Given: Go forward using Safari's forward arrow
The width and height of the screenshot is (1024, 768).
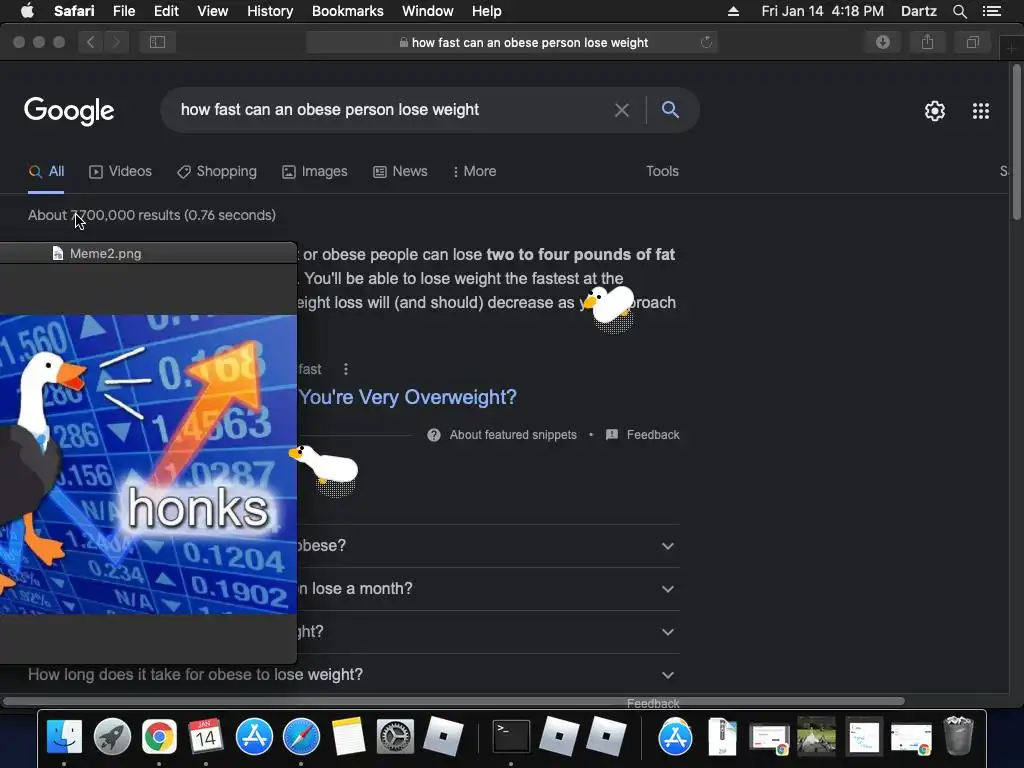Looking at the screenshot, I should [116, 42].
